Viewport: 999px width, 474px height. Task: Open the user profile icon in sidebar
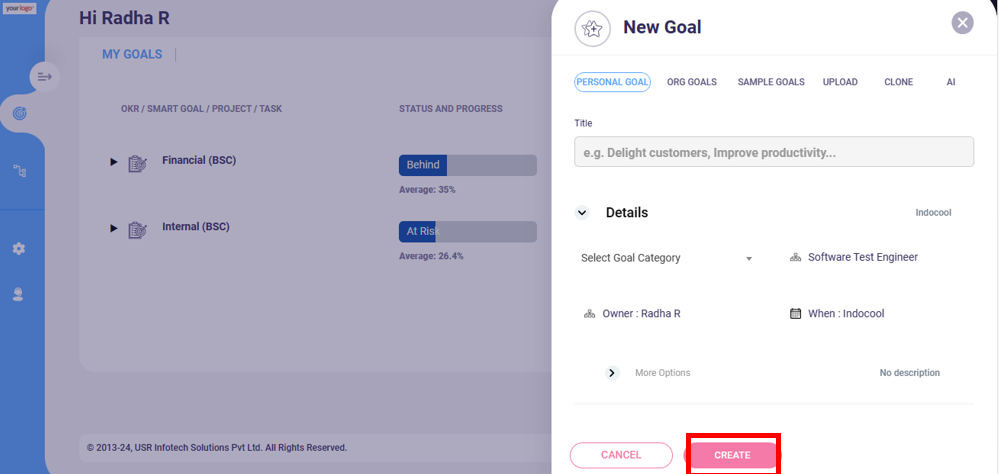click(x=18, y=294)
